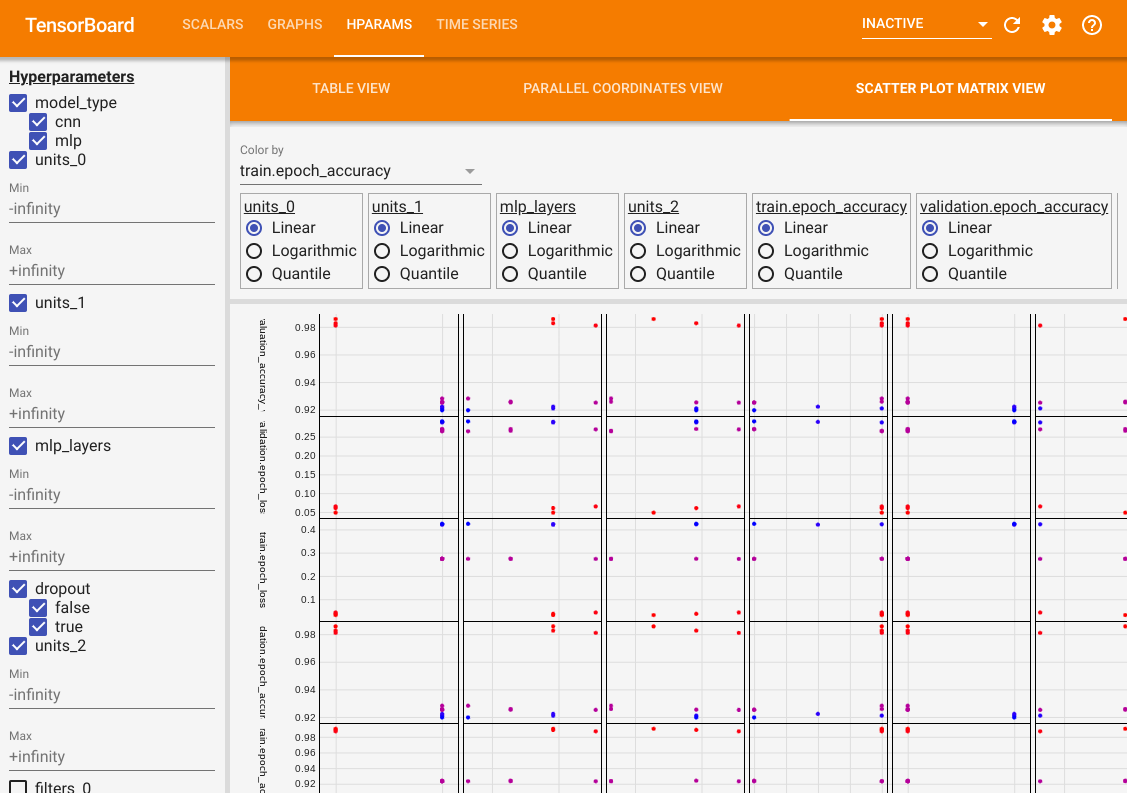Toggle the units_2 checkbox

tap(19, 645)
